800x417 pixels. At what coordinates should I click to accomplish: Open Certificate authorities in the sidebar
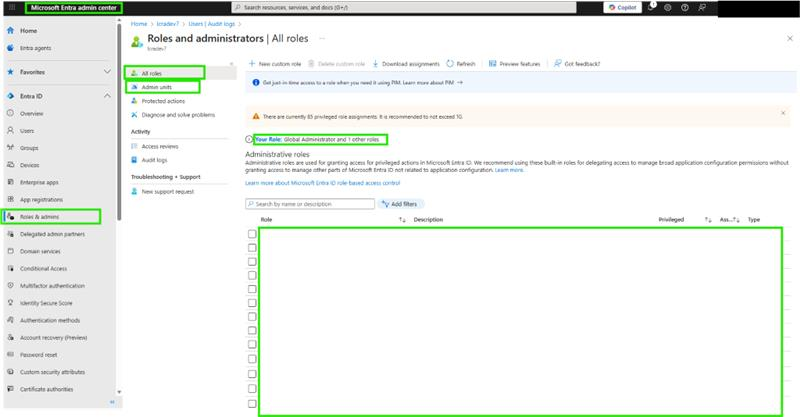click(x=46, y=389)
